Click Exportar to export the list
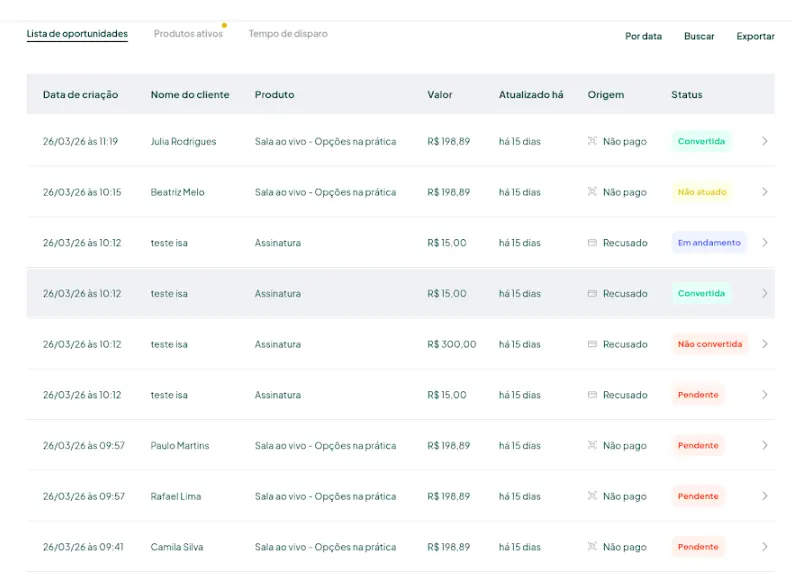This screenshot has width=793, height=579. (755, 36)
